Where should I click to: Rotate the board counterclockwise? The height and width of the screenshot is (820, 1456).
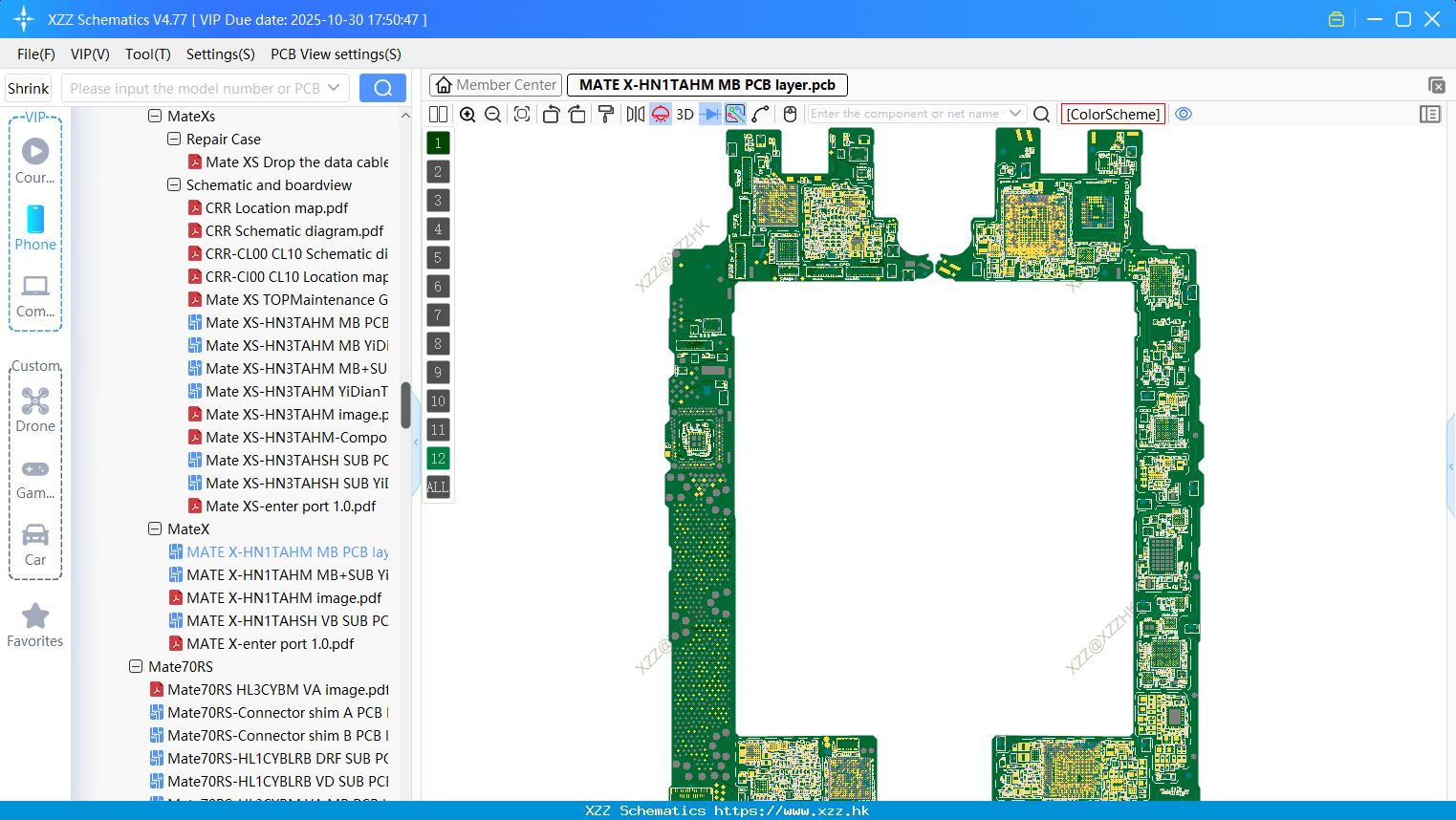click(x=551, y=114)
